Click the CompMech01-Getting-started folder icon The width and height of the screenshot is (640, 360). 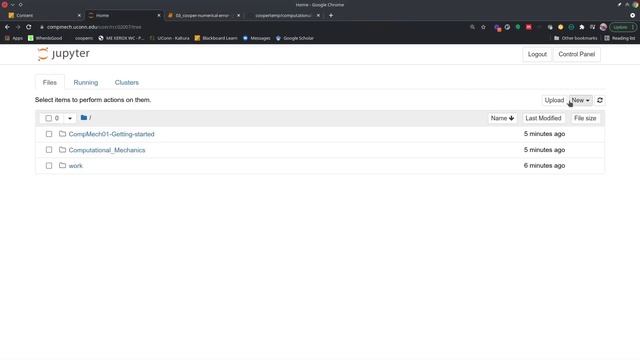coord(62,134)
